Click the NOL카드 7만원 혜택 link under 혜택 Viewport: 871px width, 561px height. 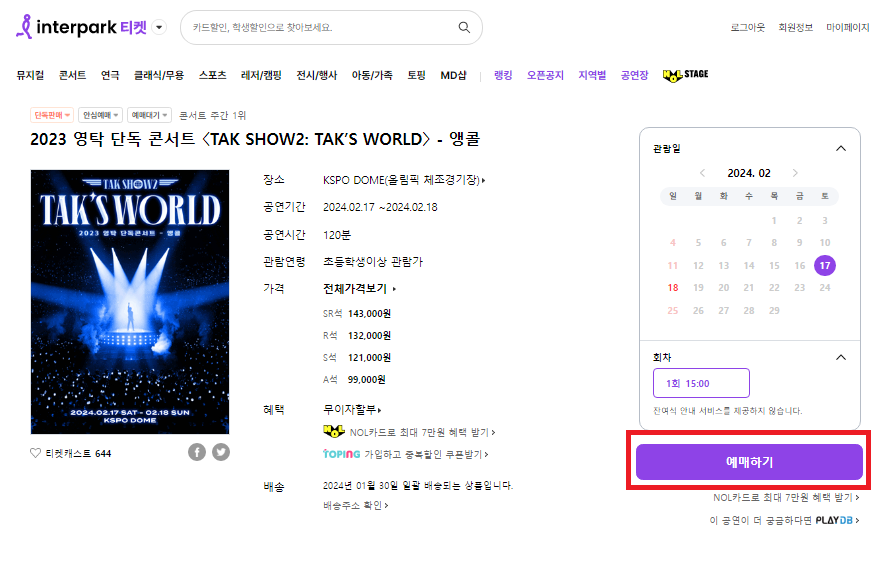[x=409, y=432]
